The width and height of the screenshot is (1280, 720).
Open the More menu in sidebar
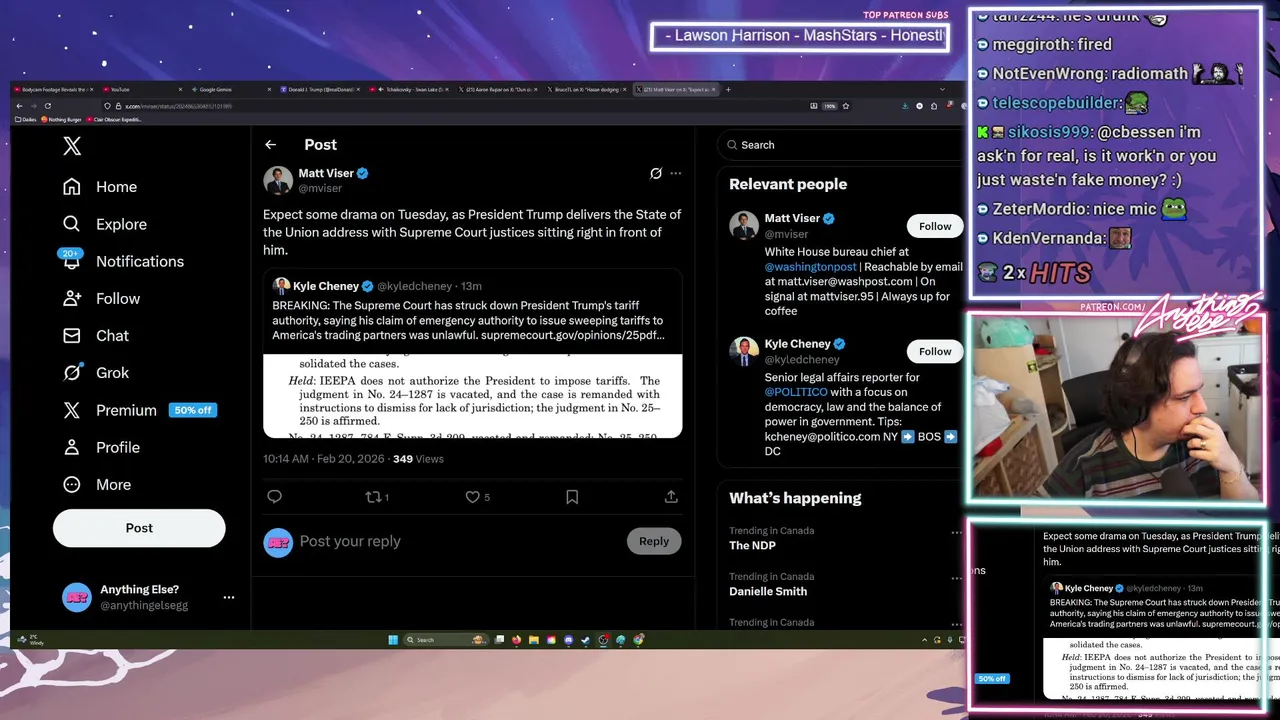pos(97,484)
